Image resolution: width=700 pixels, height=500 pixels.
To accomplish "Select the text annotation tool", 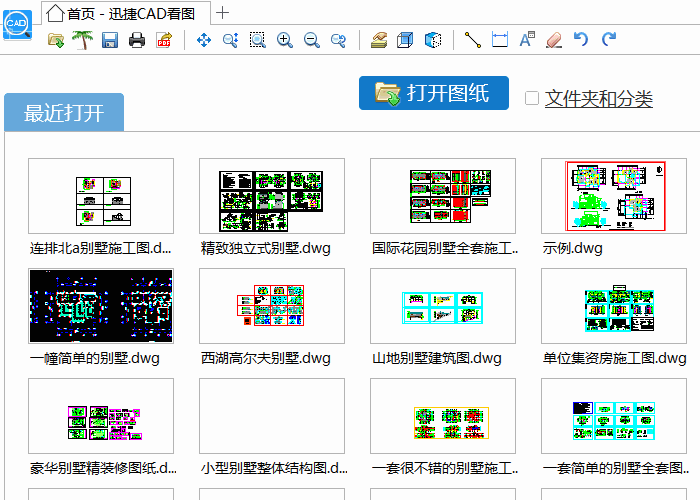I will [x=527, y=39].
